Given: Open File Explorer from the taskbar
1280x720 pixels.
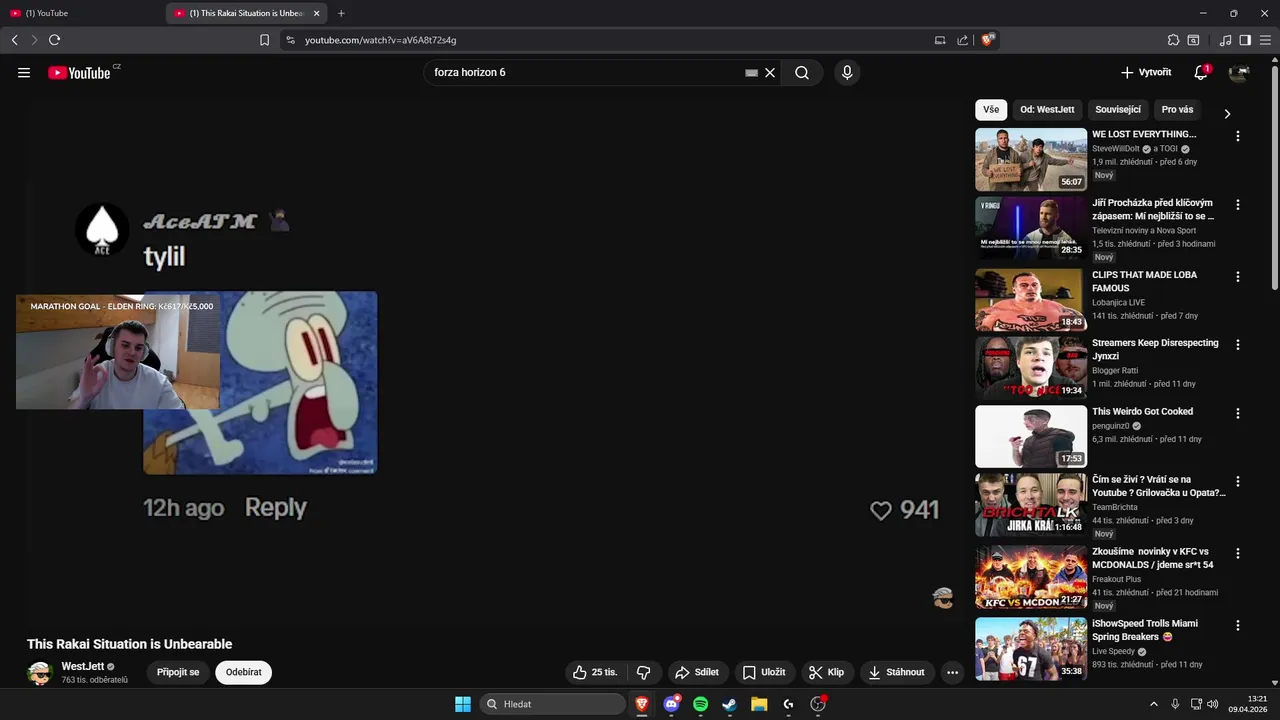Looking at the screenshot, I should coord(759,704).
